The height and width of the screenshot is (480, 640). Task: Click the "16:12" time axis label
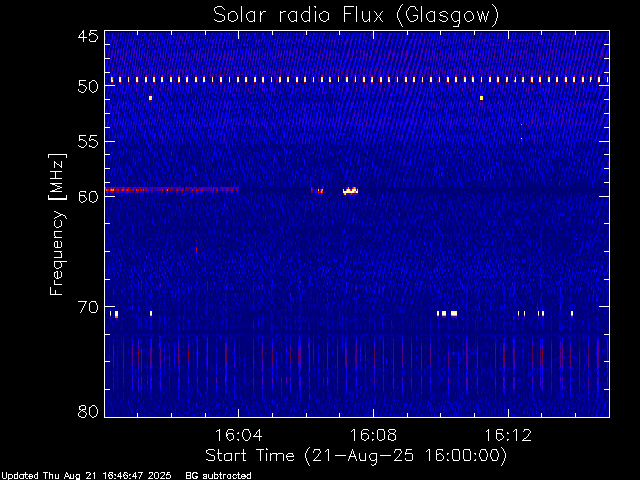tap(508, 435)
